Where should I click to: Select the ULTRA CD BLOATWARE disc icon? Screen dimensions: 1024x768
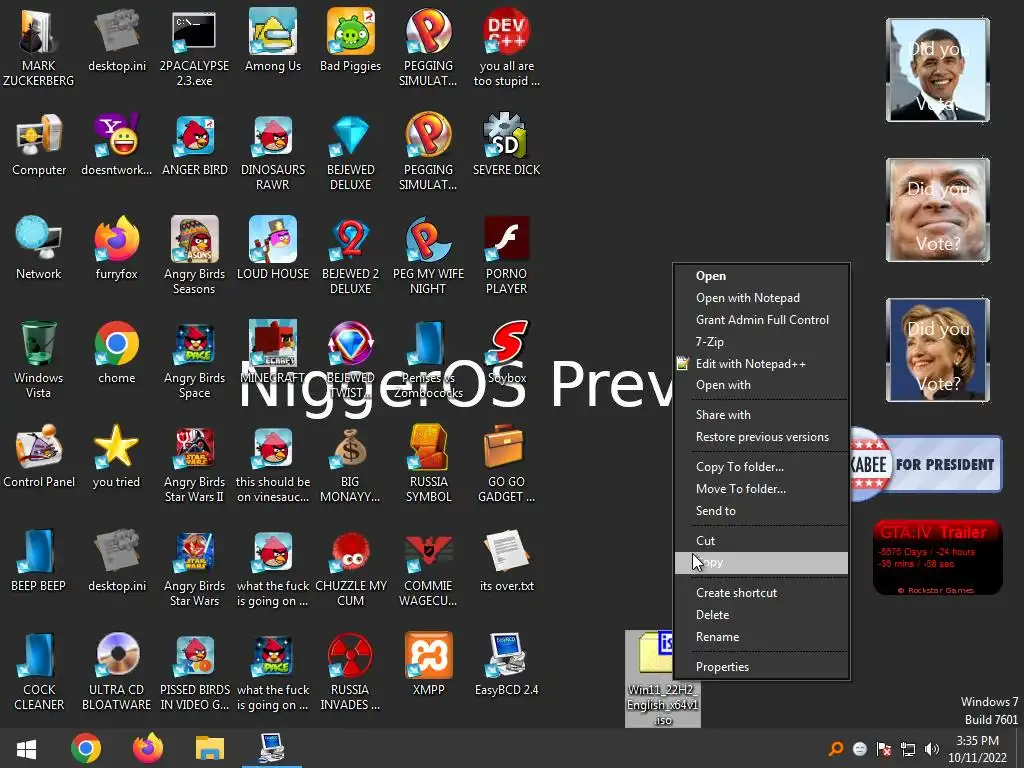116,671
